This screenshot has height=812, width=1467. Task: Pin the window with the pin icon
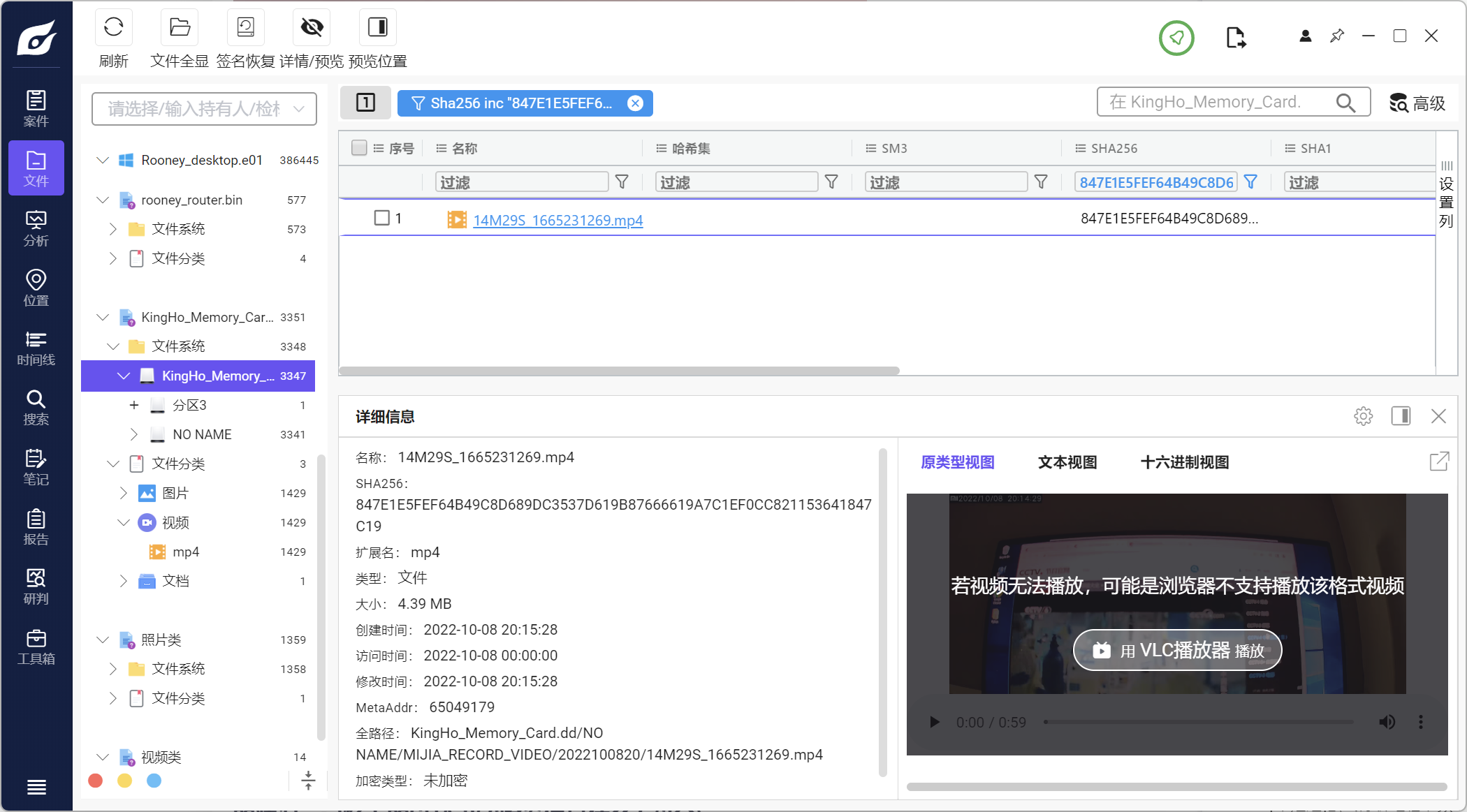click(x=1337, y=36)
